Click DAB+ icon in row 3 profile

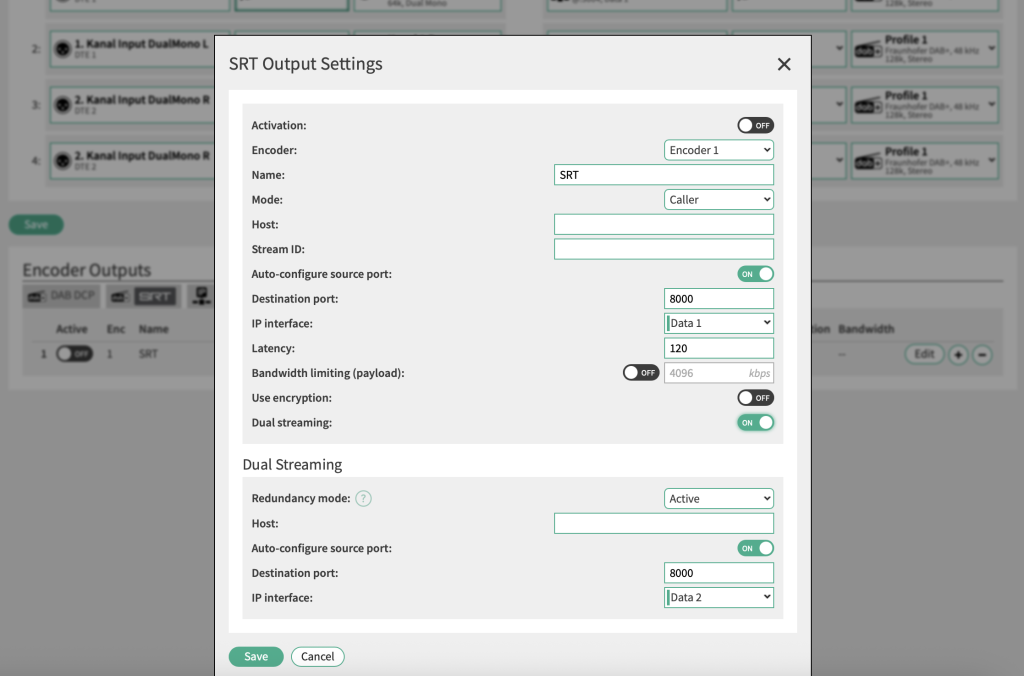[x=869, y=105]
